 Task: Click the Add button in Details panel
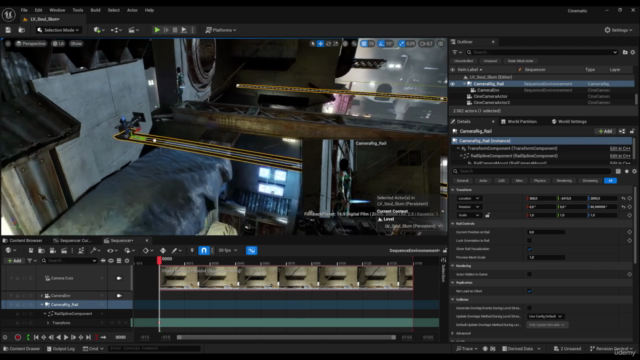tap(605, 131)
